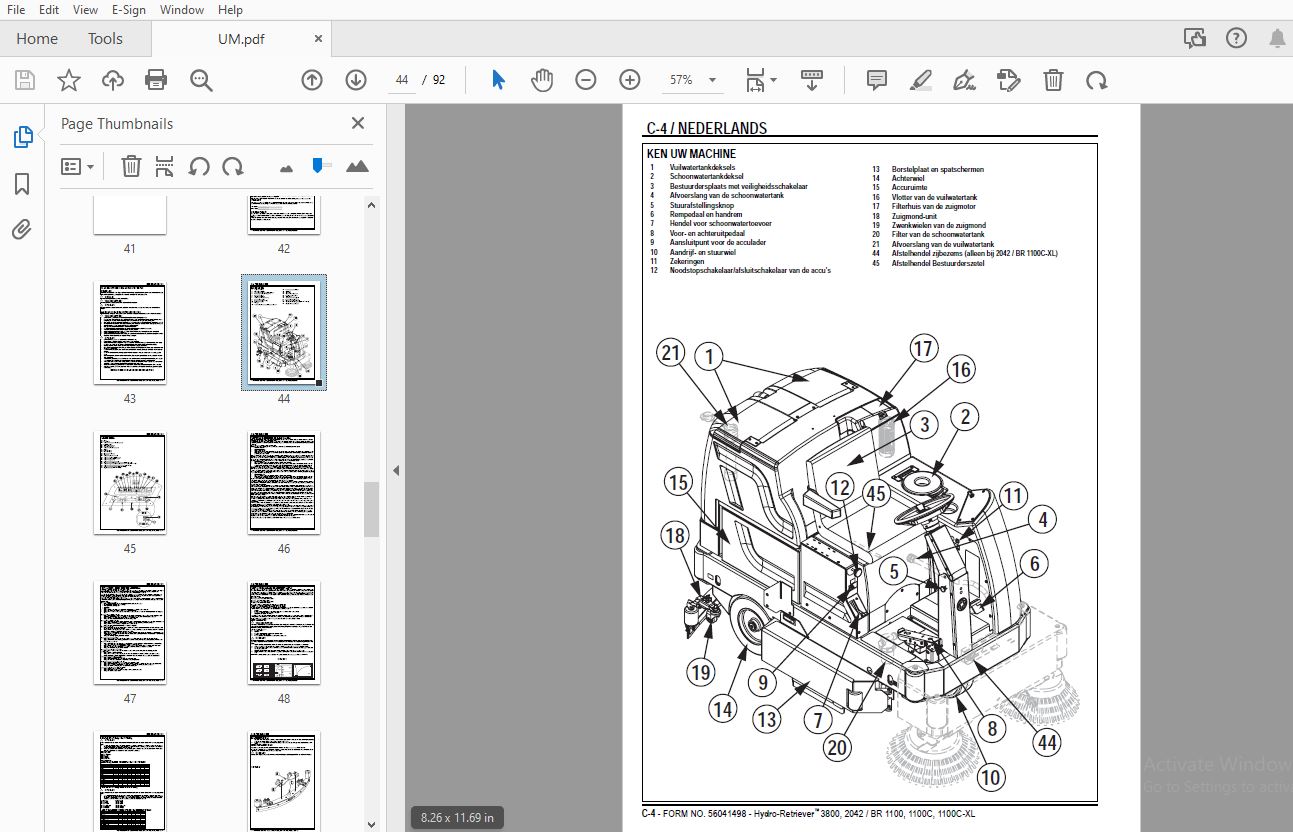Click the thumbnails scrollbar down arrow
This screenshot has width=1293, height=832.
(x=371, y=824)
